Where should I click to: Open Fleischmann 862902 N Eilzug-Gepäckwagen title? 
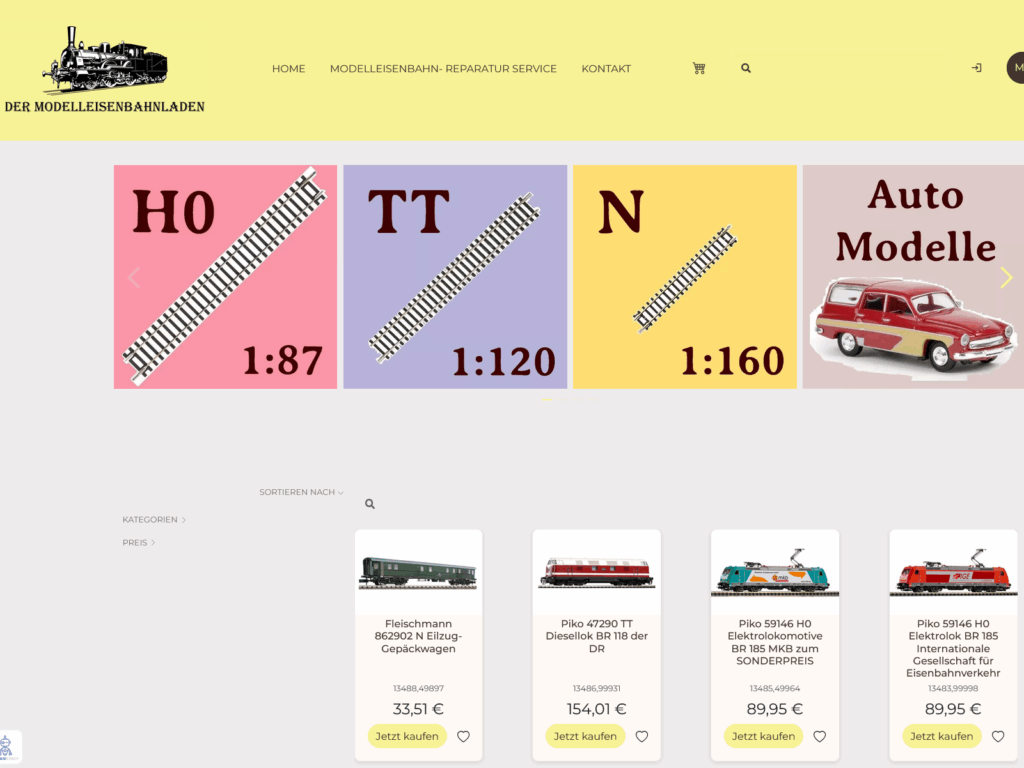coord(419,636)
